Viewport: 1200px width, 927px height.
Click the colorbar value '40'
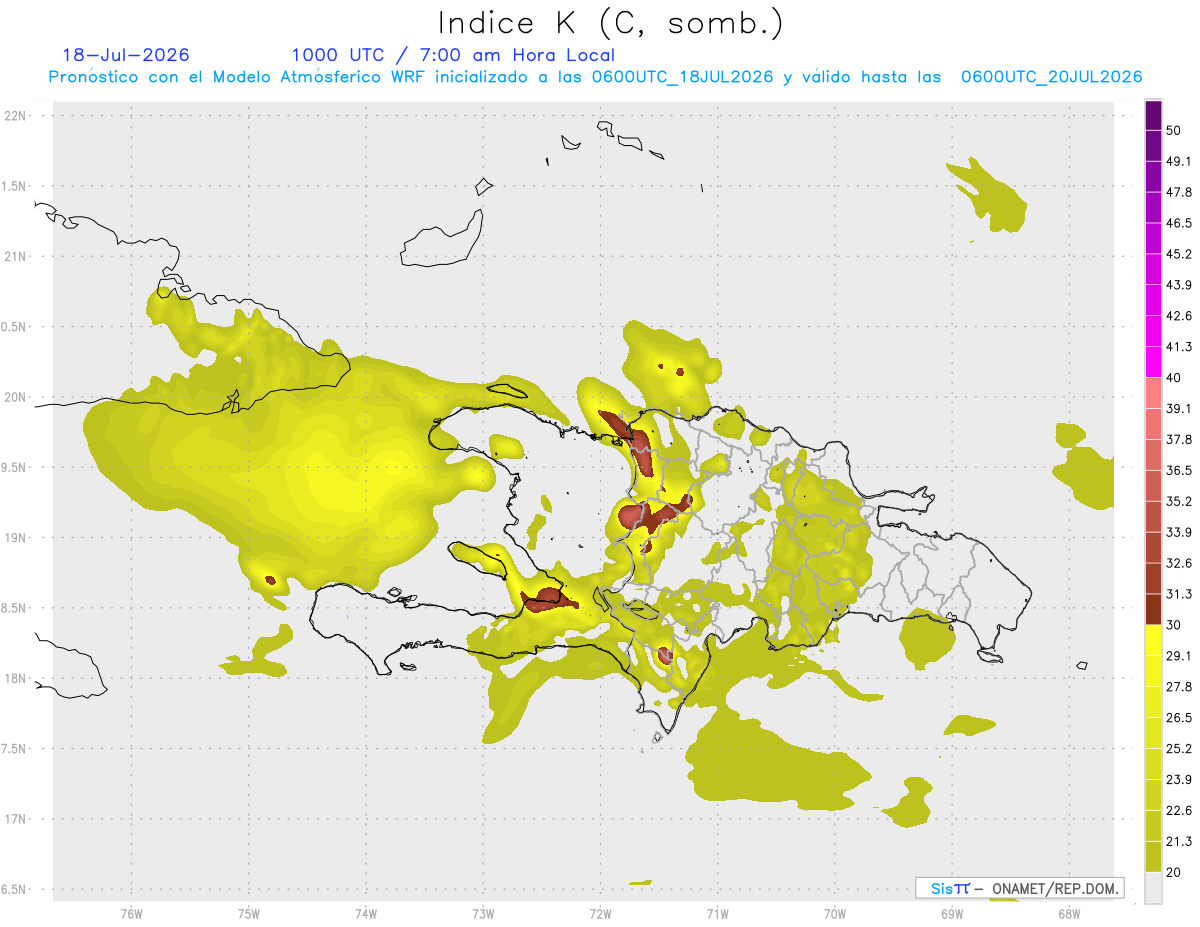1174,378
